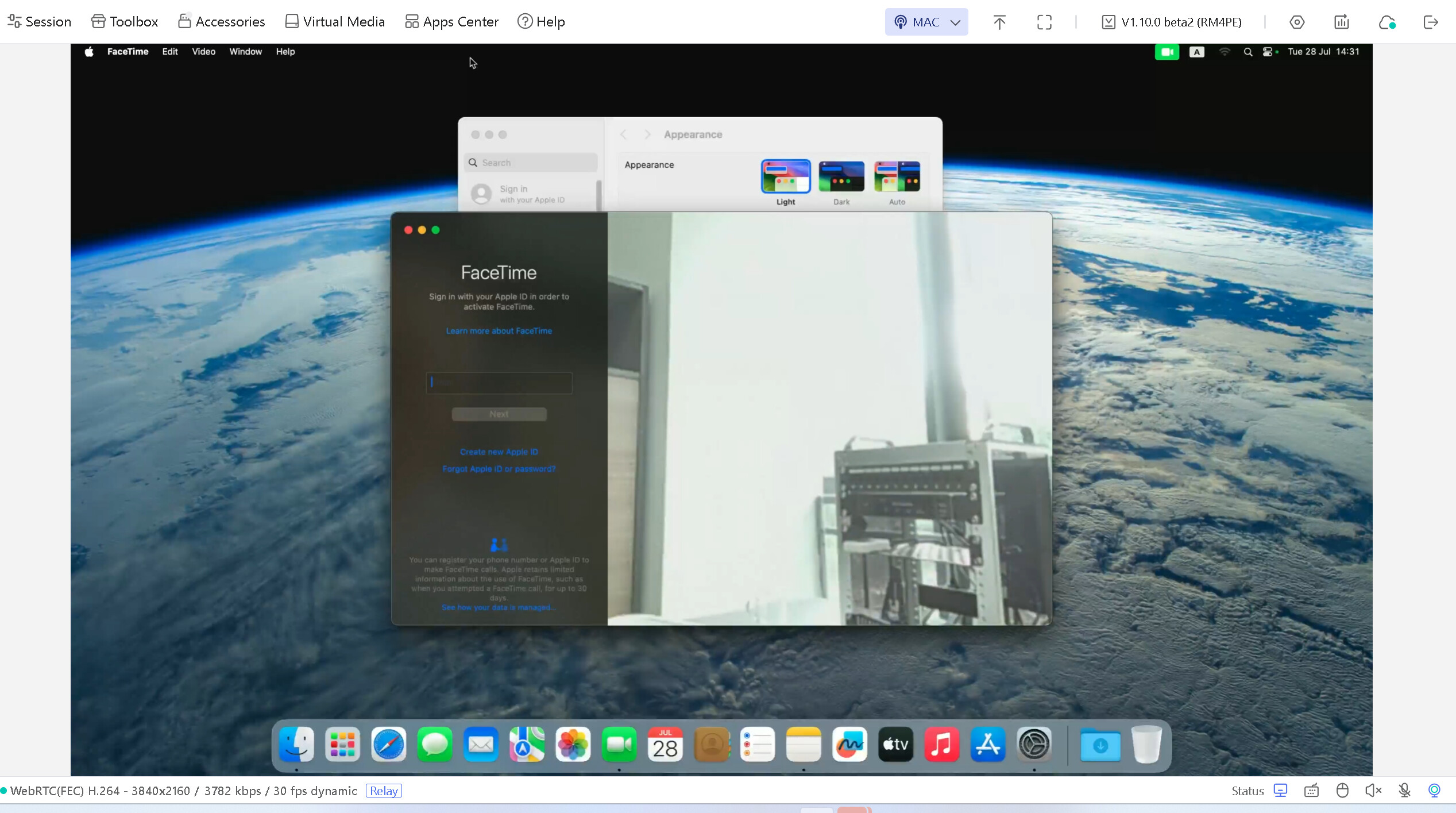Open the Session menu
The image size is (1456, 813).
[40, 22]
